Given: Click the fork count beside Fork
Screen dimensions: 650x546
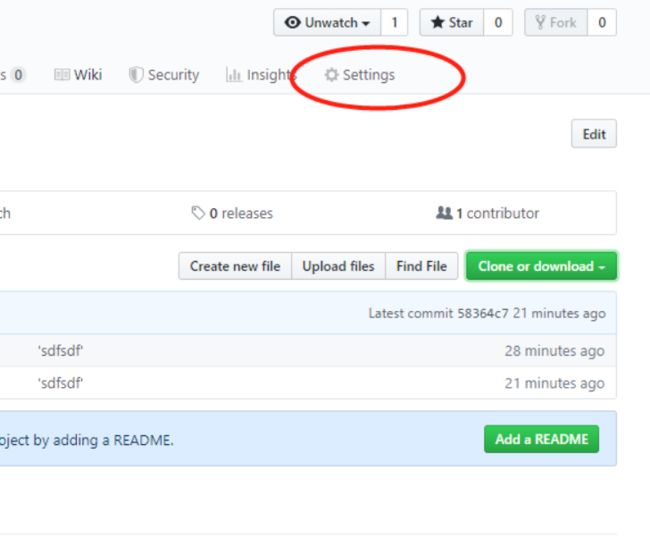Looking at the screenshot, I should coord(602,22).
